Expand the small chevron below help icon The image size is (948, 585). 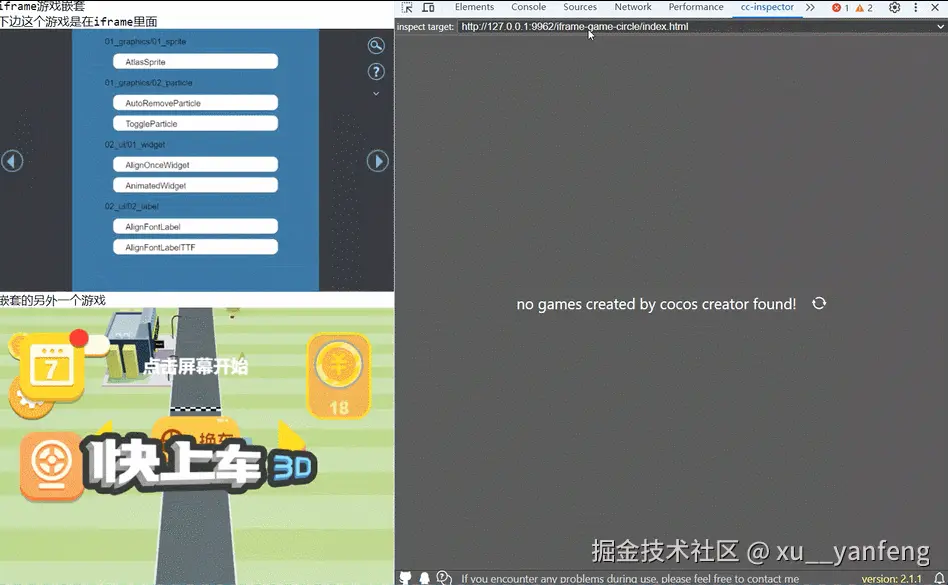click(x=376, y=94)
